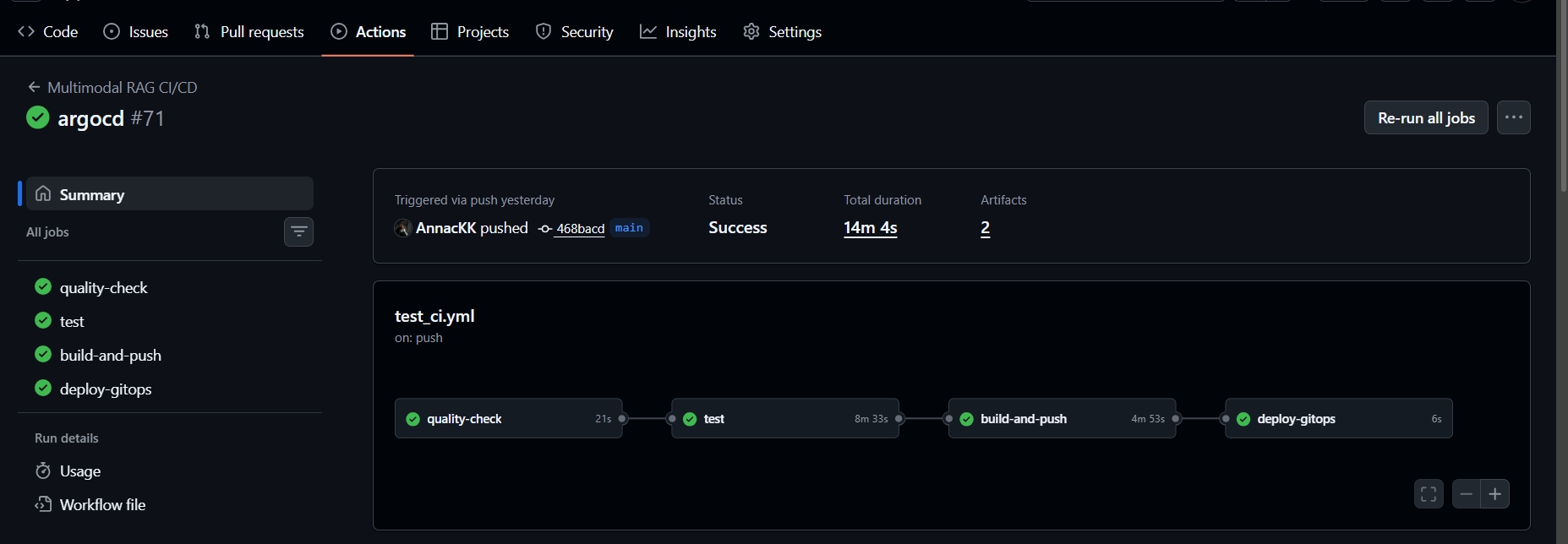Open the Usage run details
The height and width of the screenshot is (544, 1568).
79,471
